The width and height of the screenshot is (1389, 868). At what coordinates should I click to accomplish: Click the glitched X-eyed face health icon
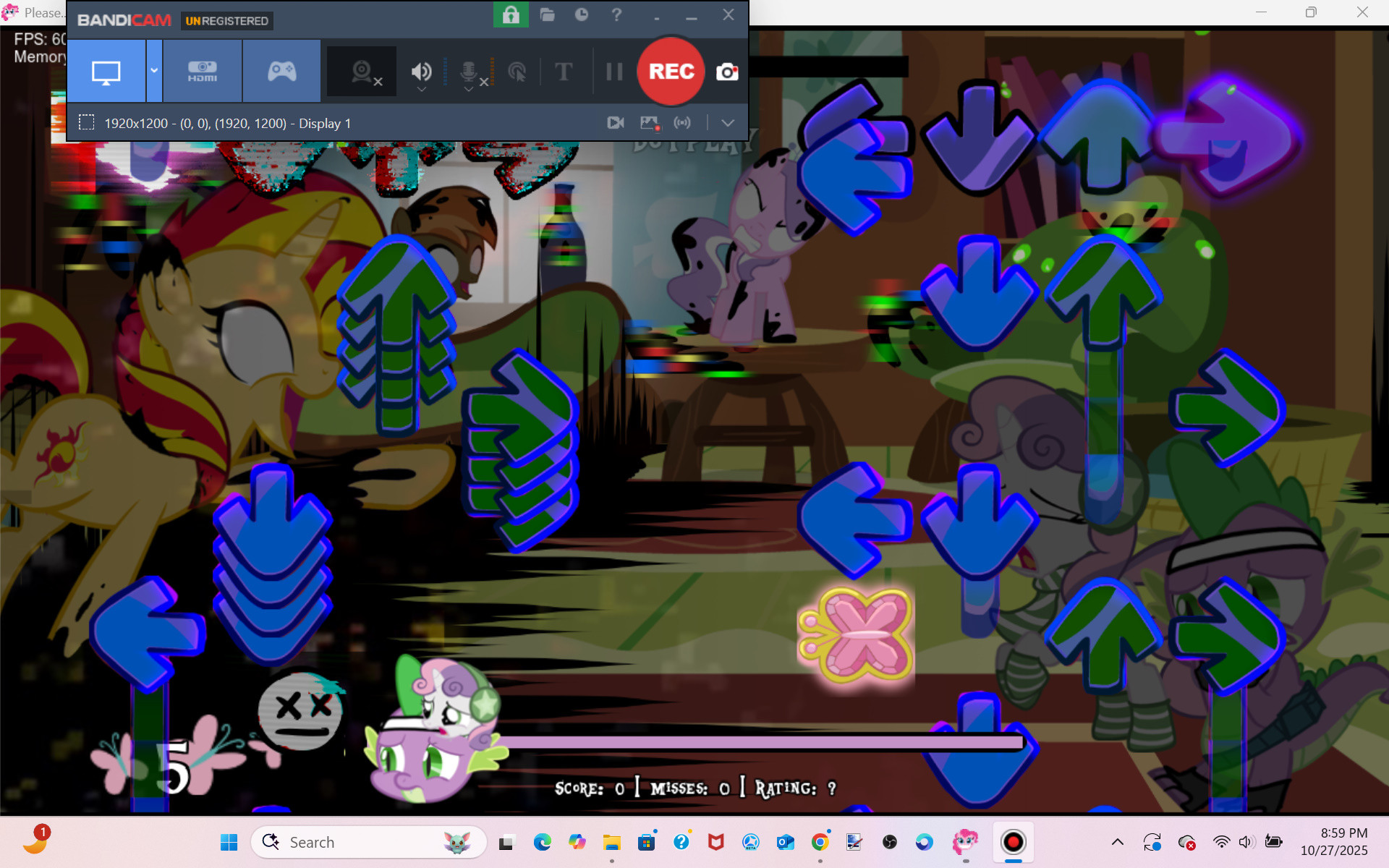[300, 710]
